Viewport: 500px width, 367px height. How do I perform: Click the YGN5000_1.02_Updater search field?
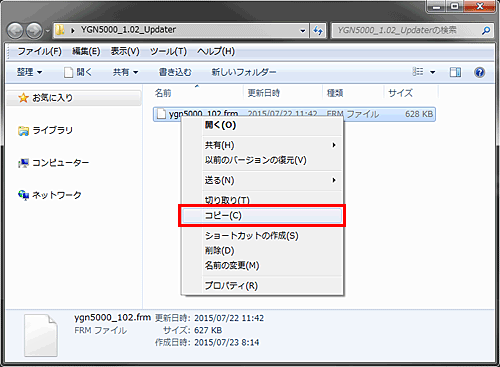point(407,31)
